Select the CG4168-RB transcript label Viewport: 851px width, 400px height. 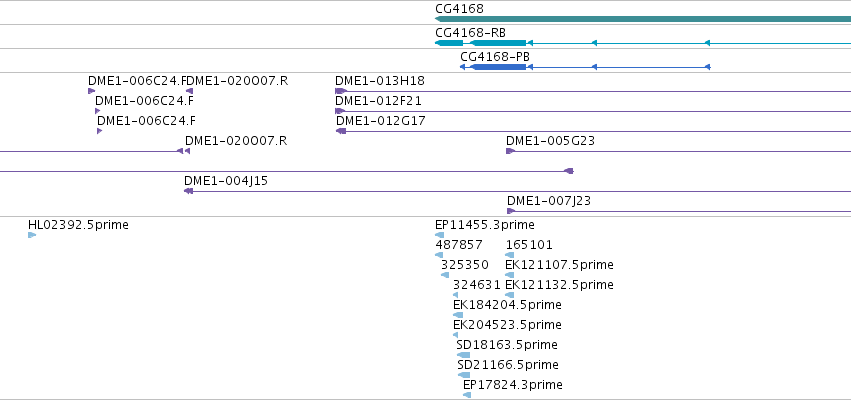[470, 33]
